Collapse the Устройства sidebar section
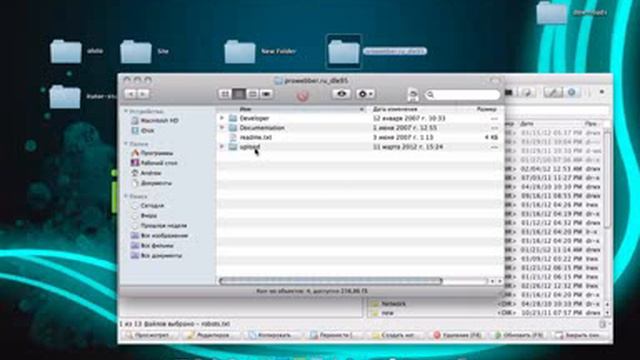The width and height of the screenshot is (640, 360). pos(126,111)
